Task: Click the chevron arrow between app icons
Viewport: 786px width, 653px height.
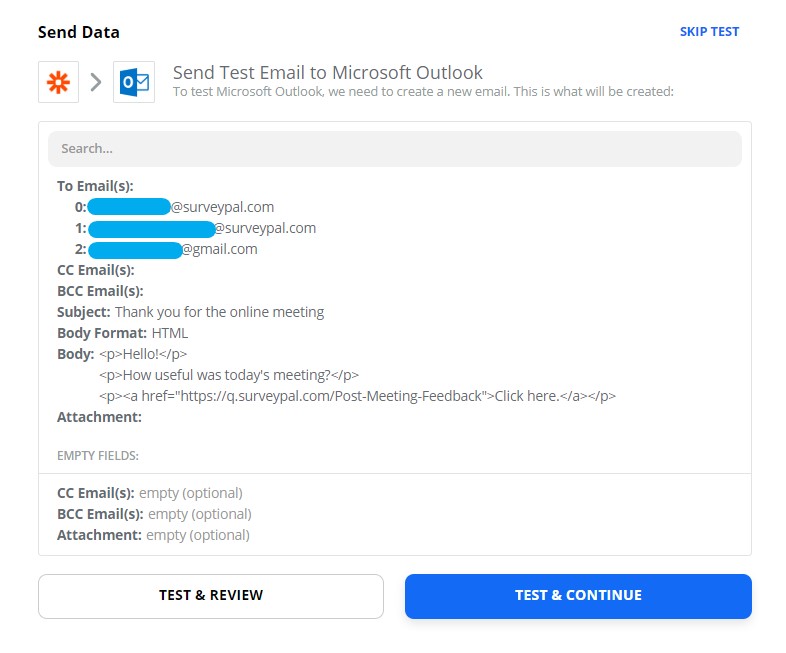Action: 96,82
